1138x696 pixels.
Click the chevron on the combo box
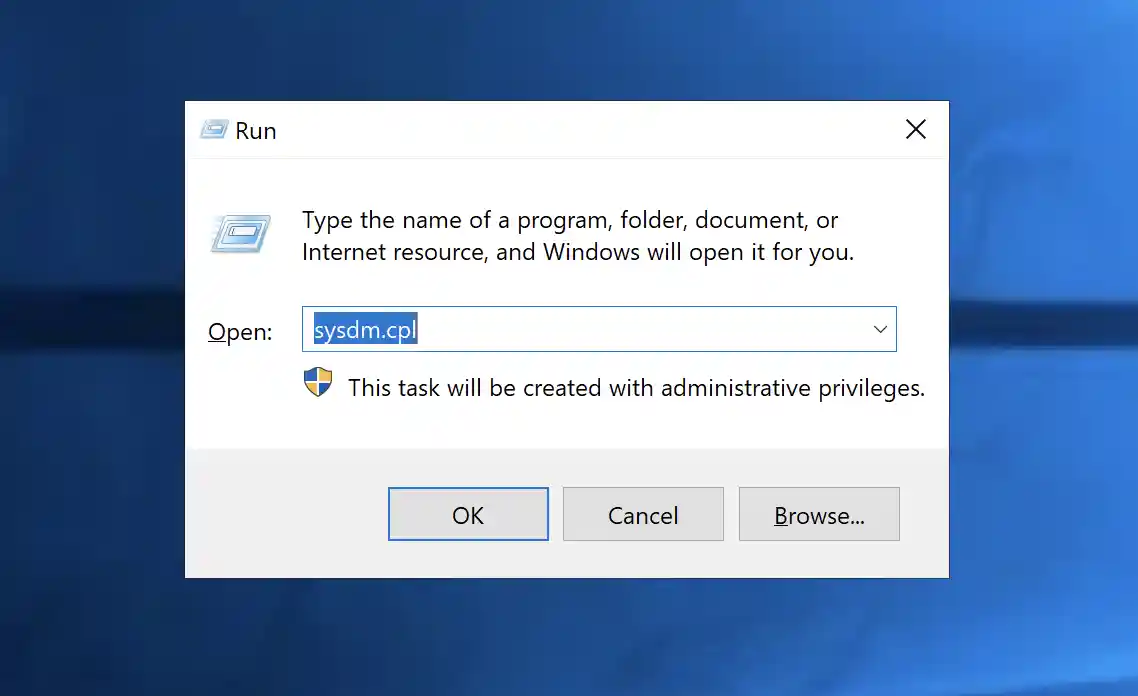click(879, 329)
